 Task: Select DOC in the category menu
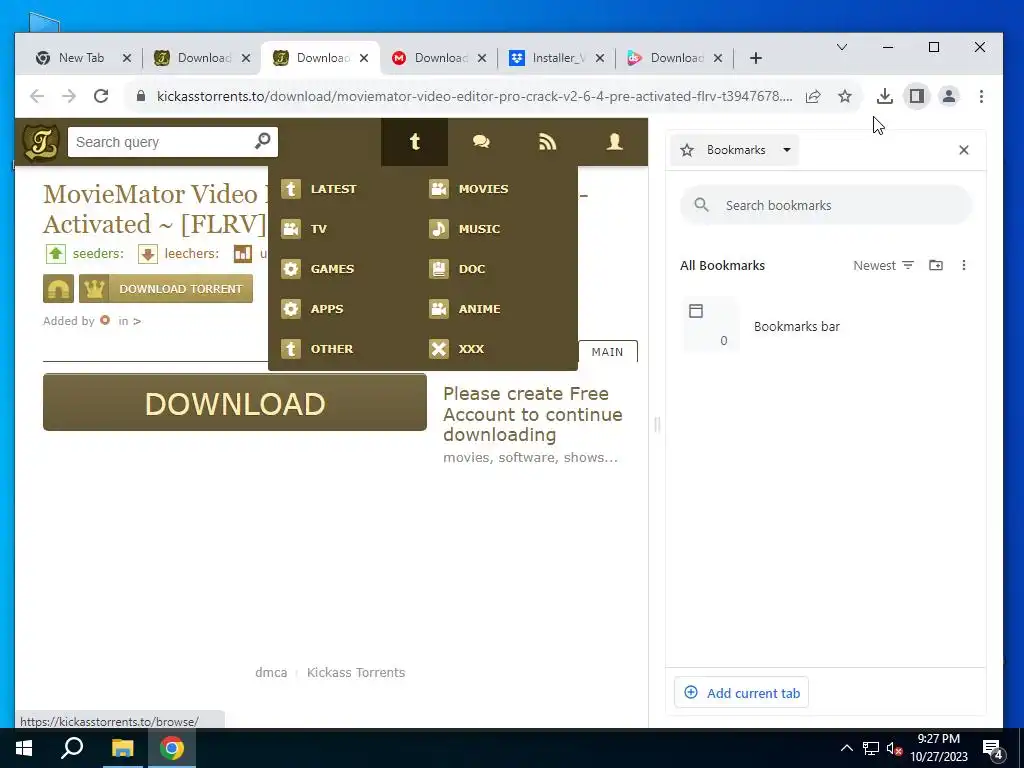pos(457,269)
